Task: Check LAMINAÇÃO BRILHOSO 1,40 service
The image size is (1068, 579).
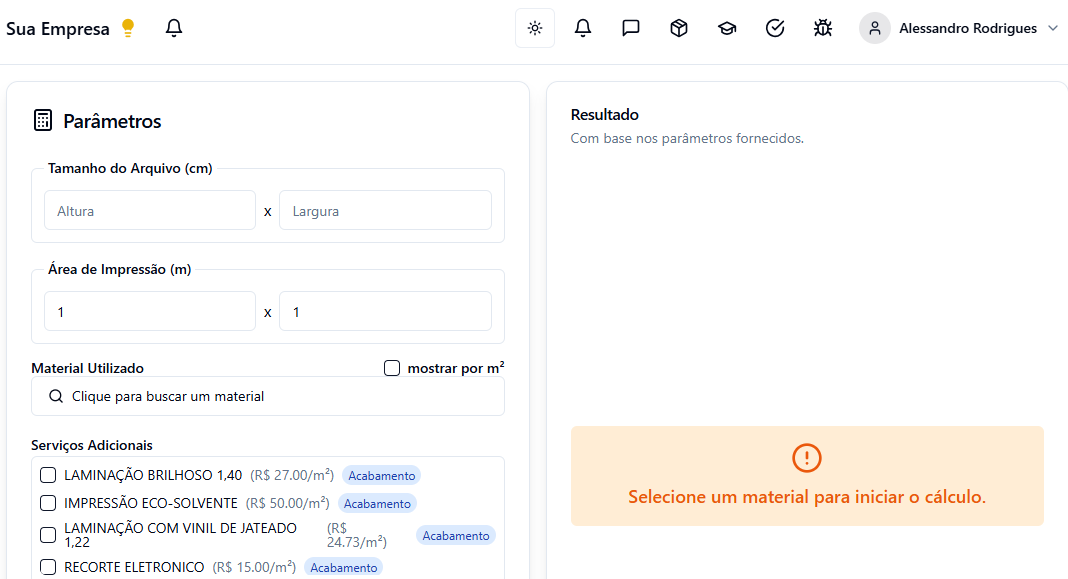Action: click(47, 475)
